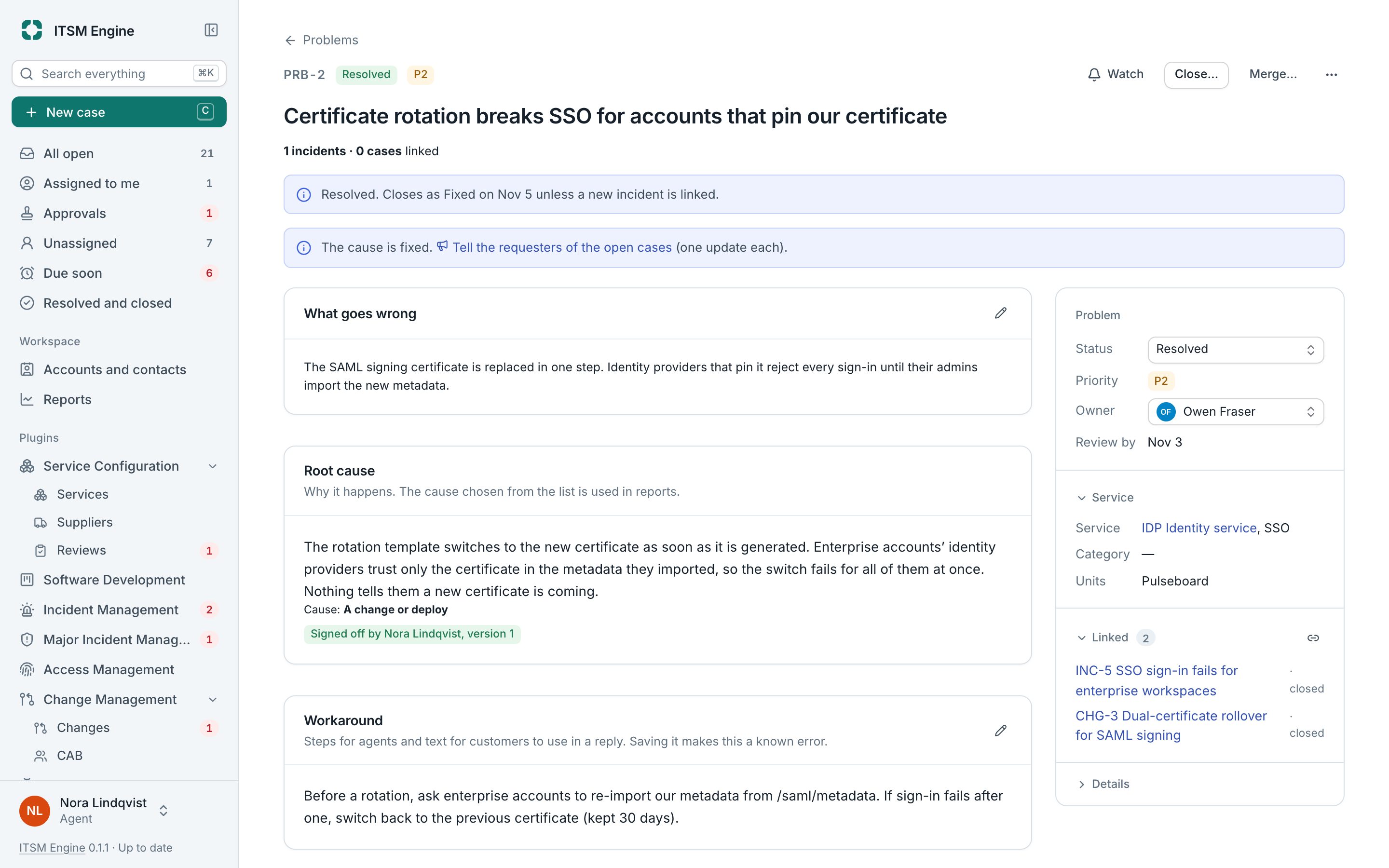Open the more options ellipsis menu
The image size is (1389, 868).
coord(1332,75)
